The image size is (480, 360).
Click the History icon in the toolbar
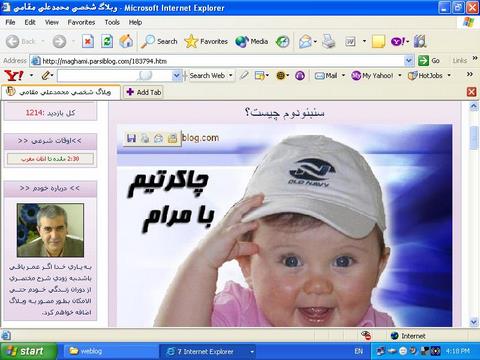point(283,41)
